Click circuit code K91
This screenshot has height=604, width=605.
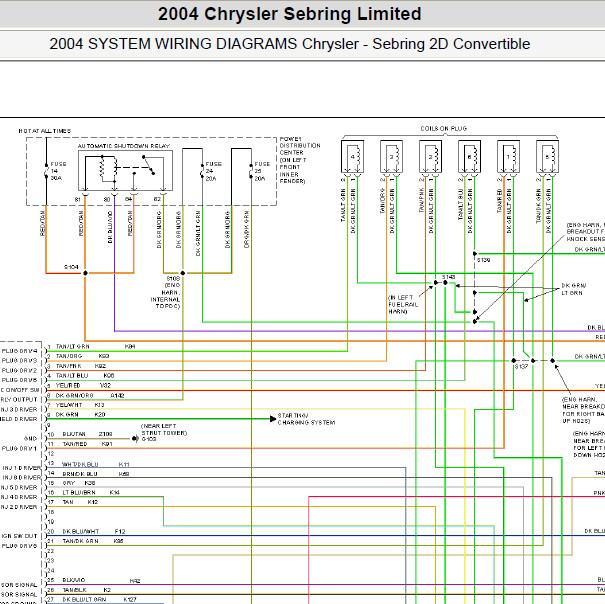coord(107,444)
